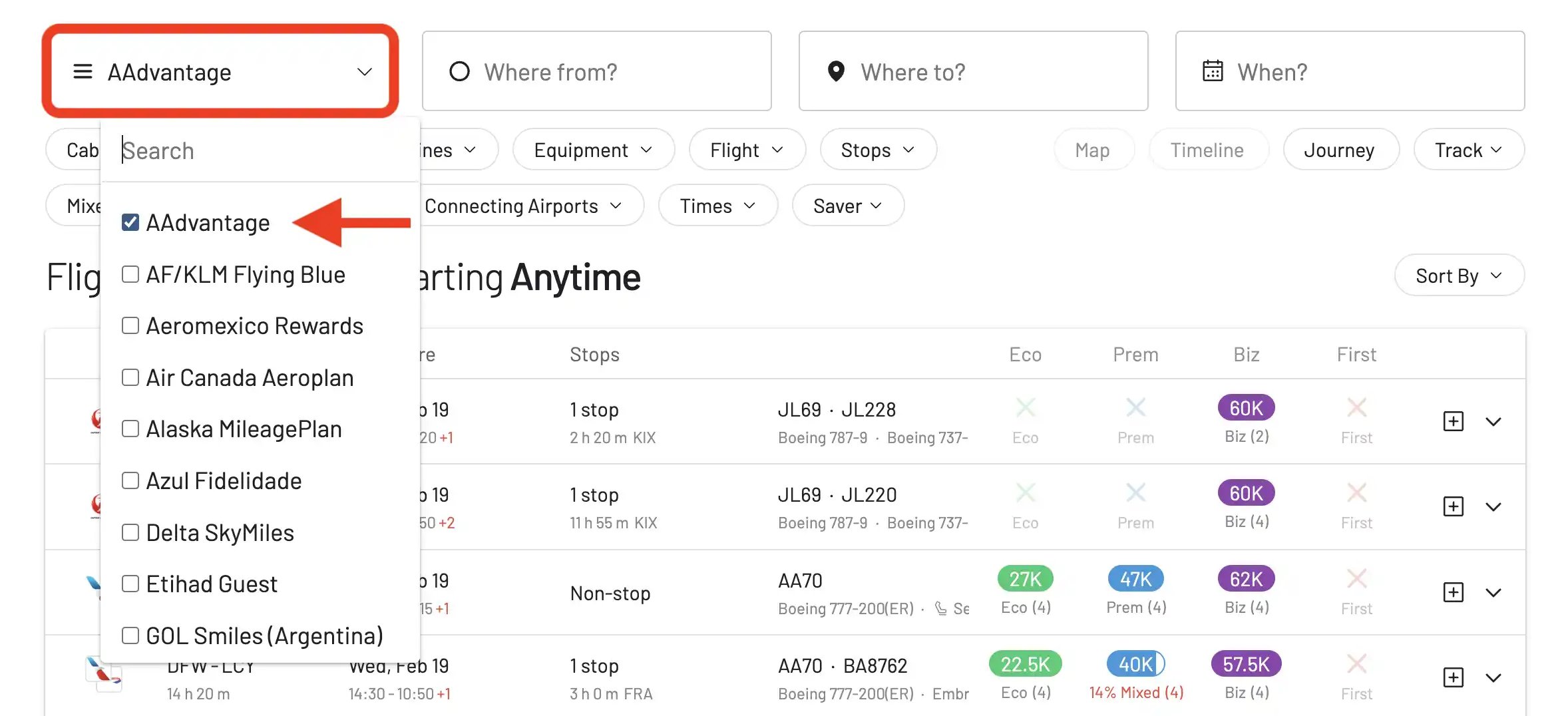This screenshot has height=716, width=1568.
Task: Check the Alaska MileagePlan checkbox
Action: pyautogui.click(x=130, y=429)
